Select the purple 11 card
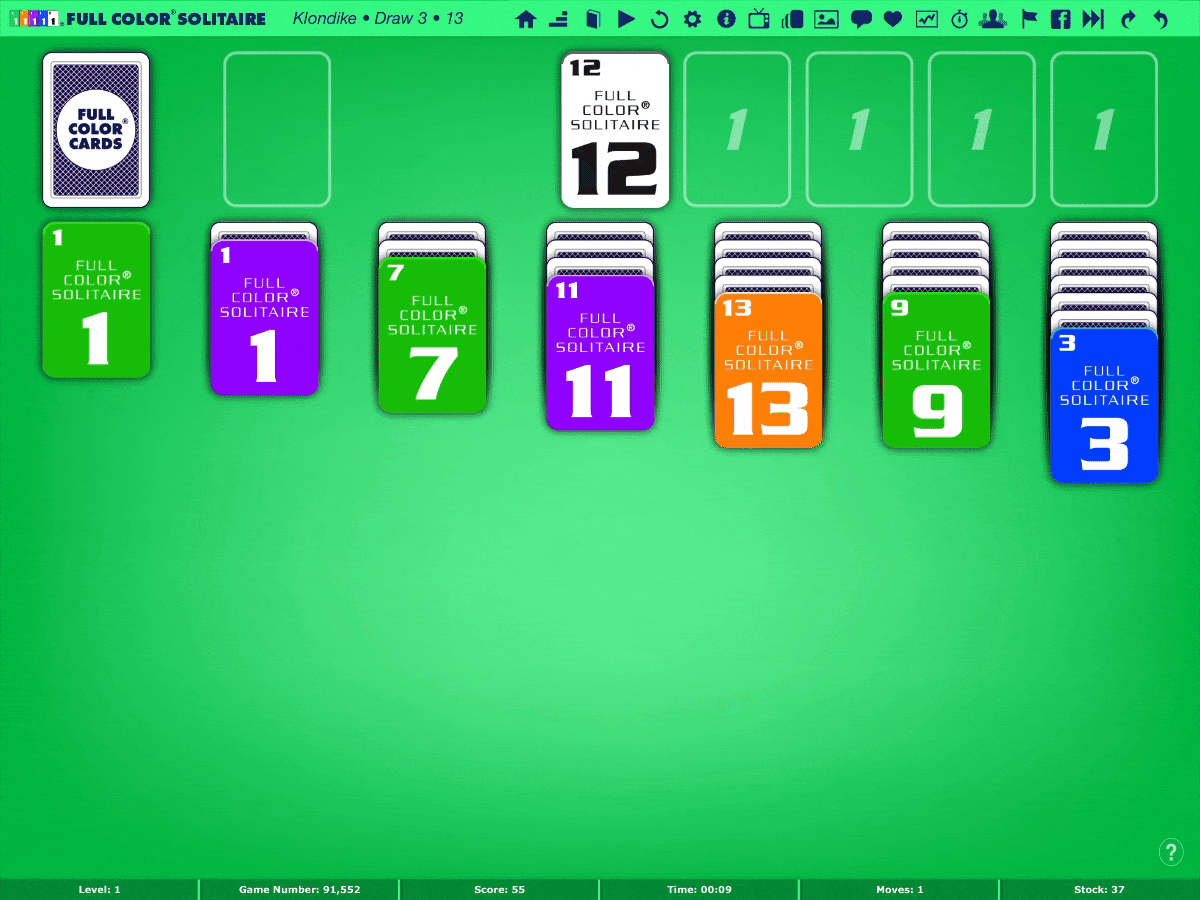1200x900 pixels. tap(600, 352)
